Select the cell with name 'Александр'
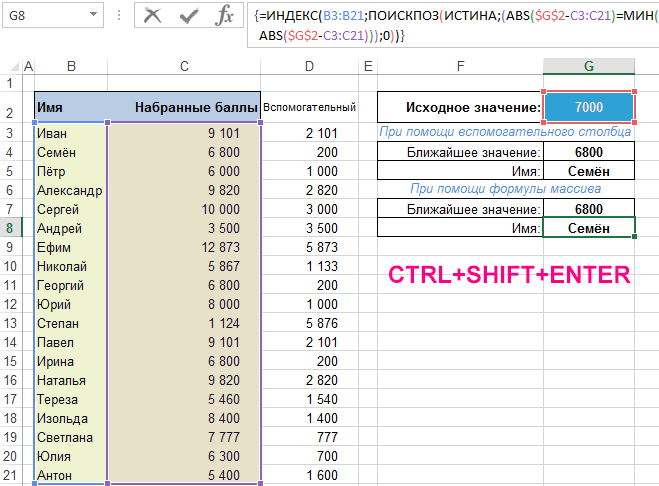 pos(69,190)
